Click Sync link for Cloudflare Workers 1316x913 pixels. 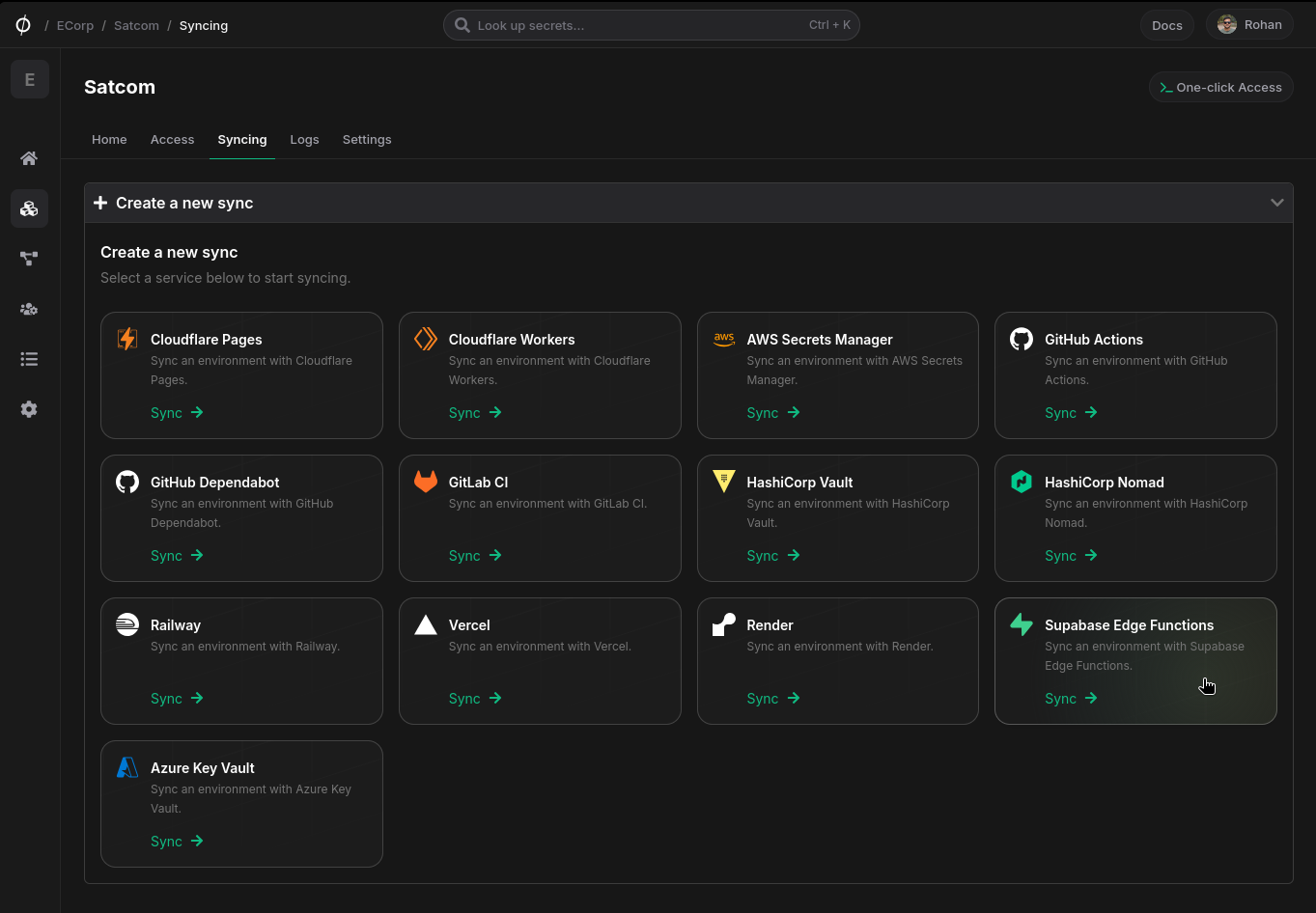coord(475,413)
